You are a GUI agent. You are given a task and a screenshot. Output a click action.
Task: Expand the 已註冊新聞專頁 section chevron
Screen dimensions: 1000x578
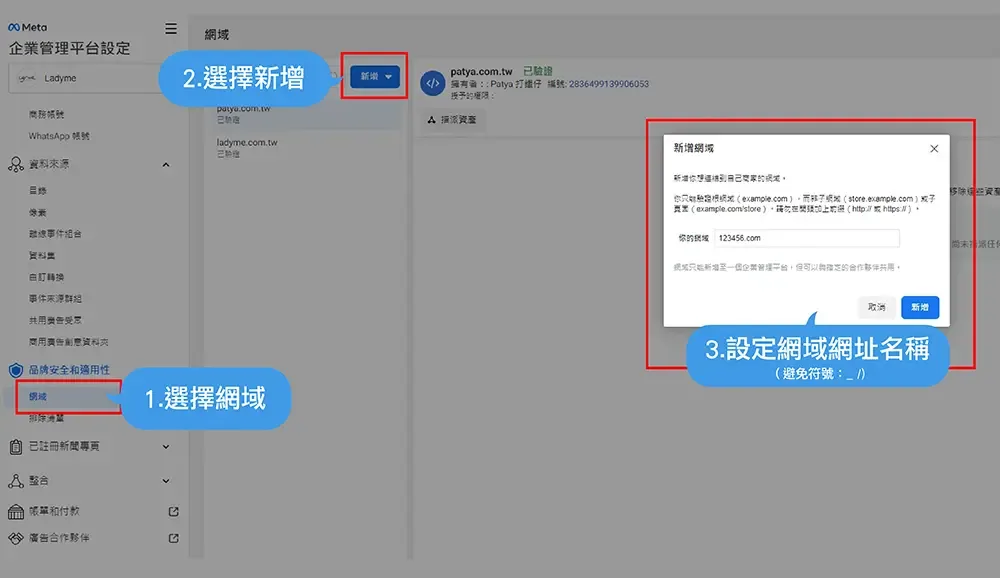point(166,447)
